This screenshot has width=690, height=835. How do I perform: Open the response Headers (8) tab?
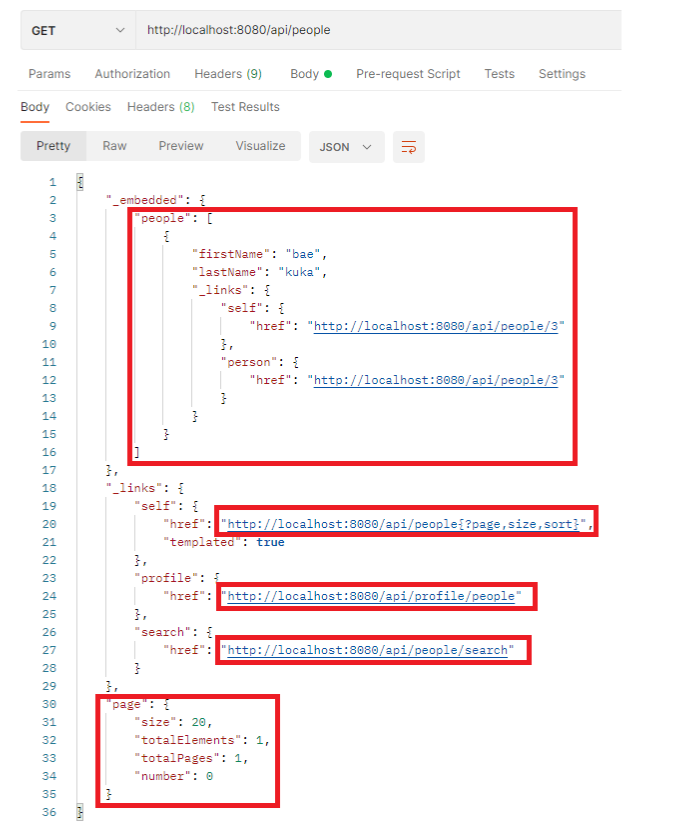pos(161,107)
